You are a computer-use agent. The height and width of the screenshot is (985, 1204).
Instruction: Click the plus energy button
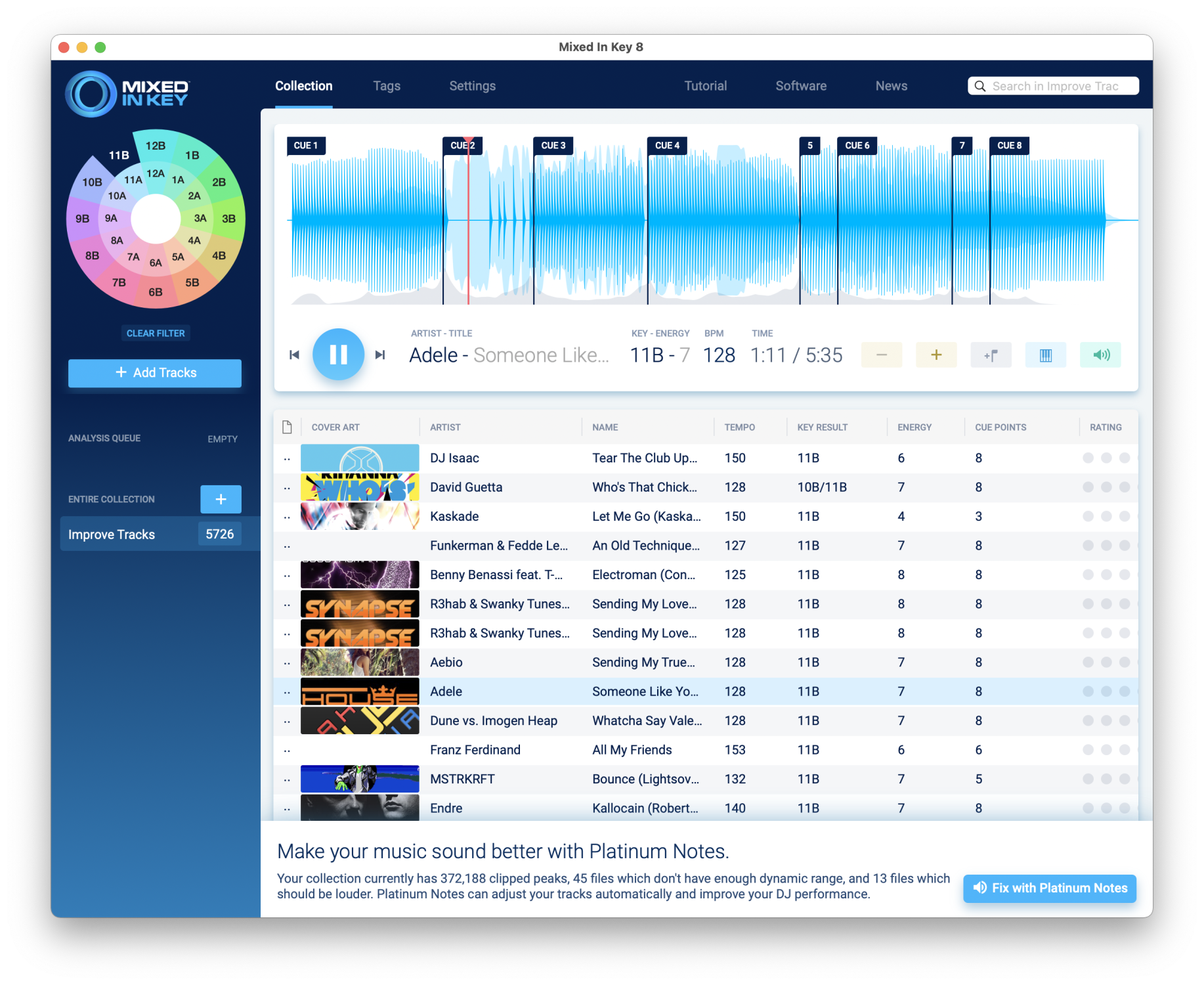pos(936,355)
